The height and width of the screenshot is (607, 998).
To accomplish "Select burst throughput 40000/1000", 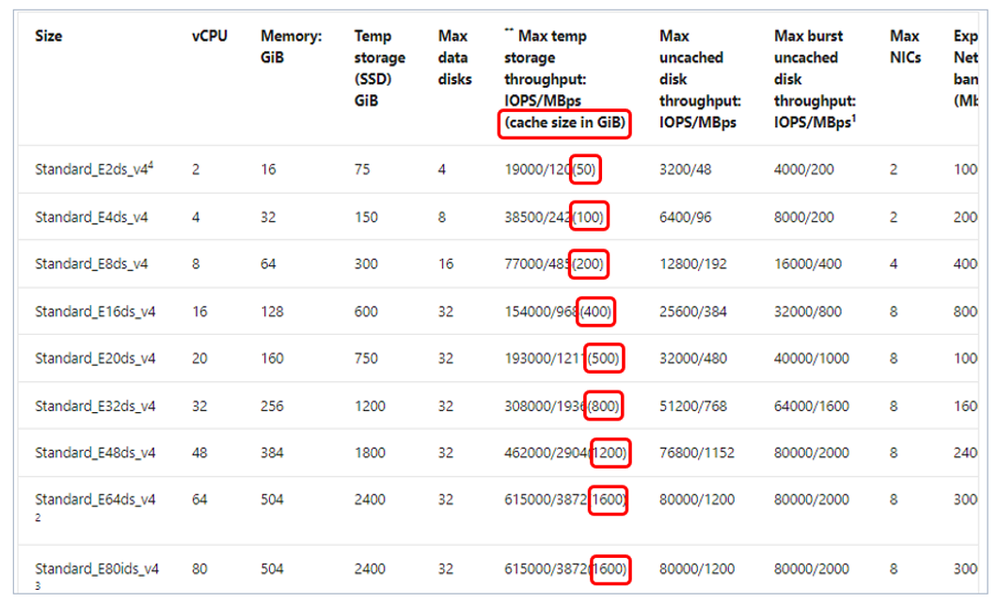I will (812, 359).
